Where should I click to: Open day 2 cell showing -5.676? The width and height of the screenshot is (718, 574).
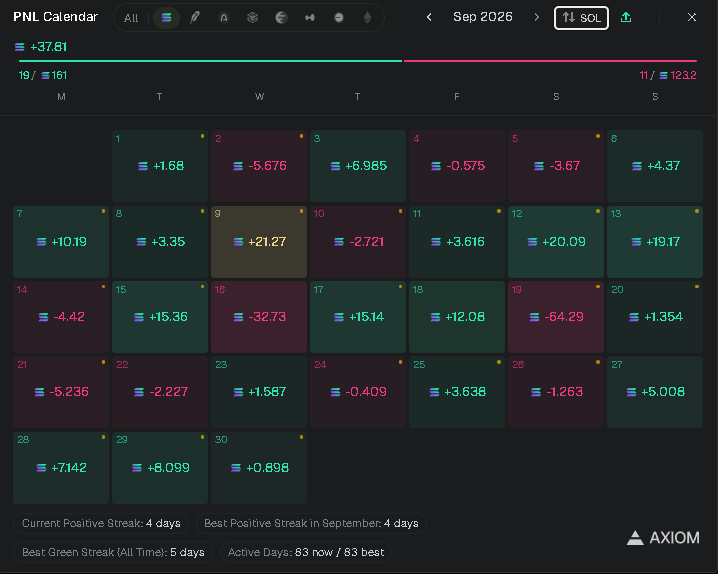point(259,166)
